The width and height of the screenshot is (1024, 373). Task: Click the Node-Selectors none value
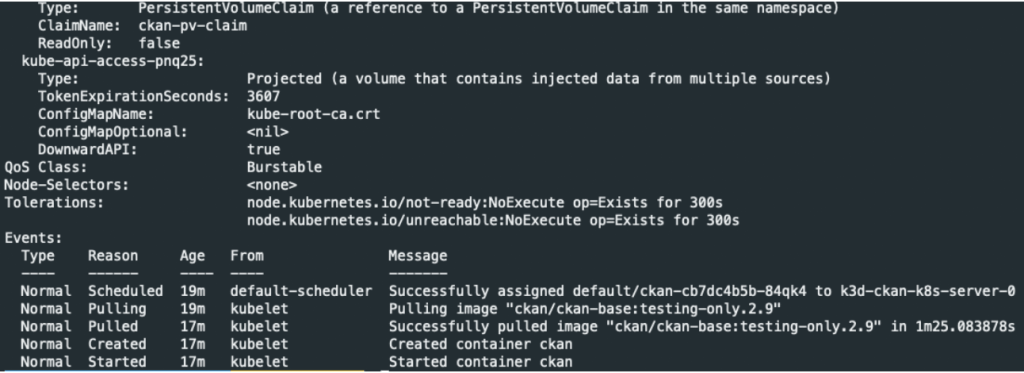[x=272, y=185]
